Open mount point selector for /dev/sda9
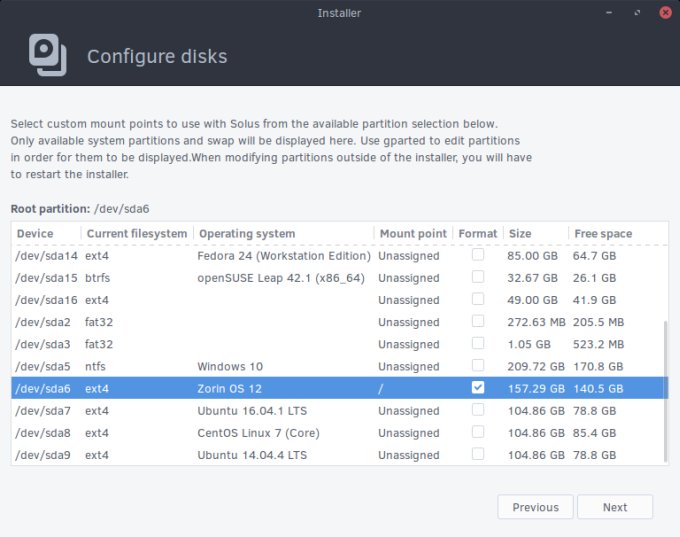Image resolution: width=680 pixels, height=537 pixels. coord(409,455)
